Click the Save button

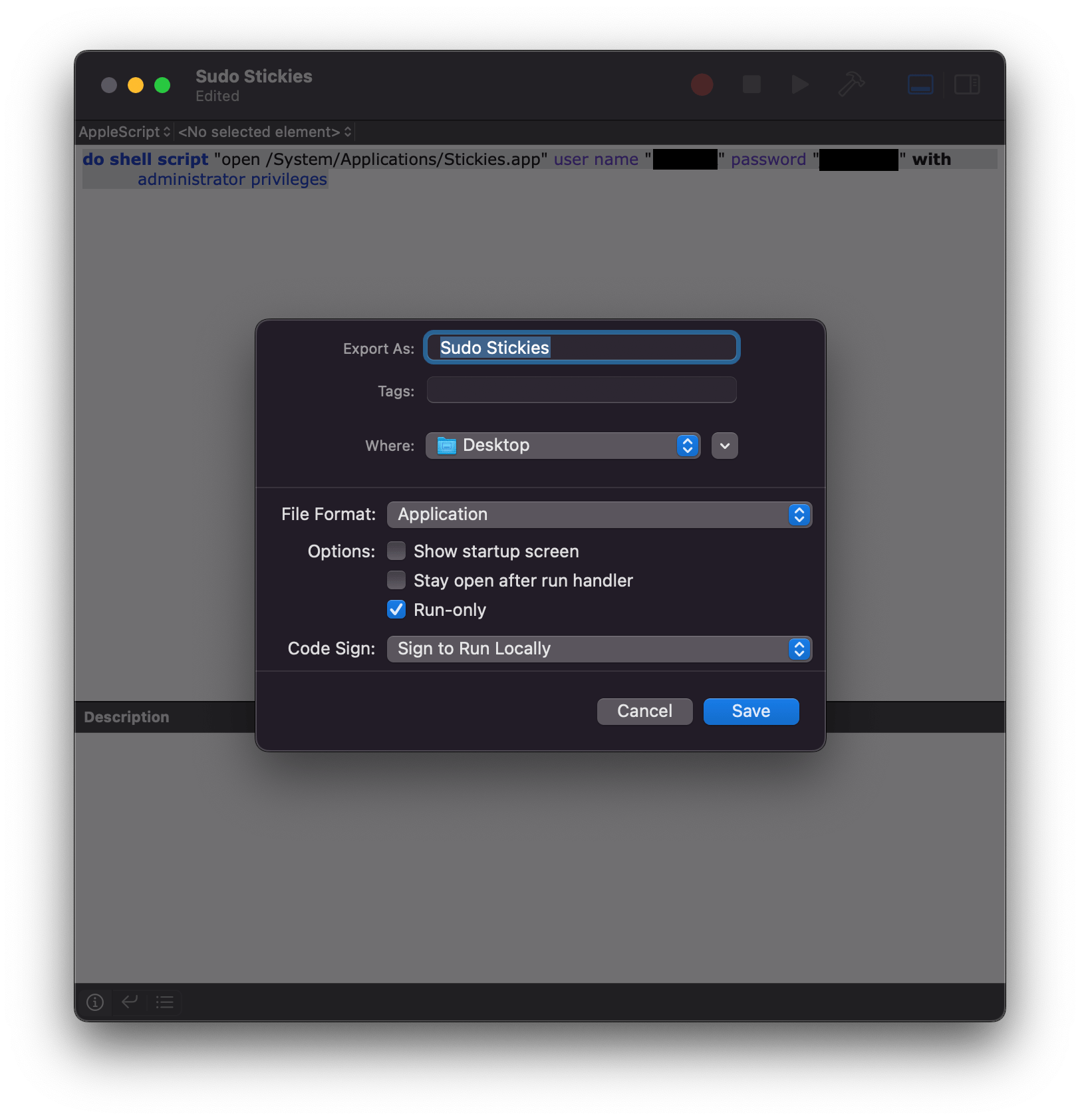point(751,711)
